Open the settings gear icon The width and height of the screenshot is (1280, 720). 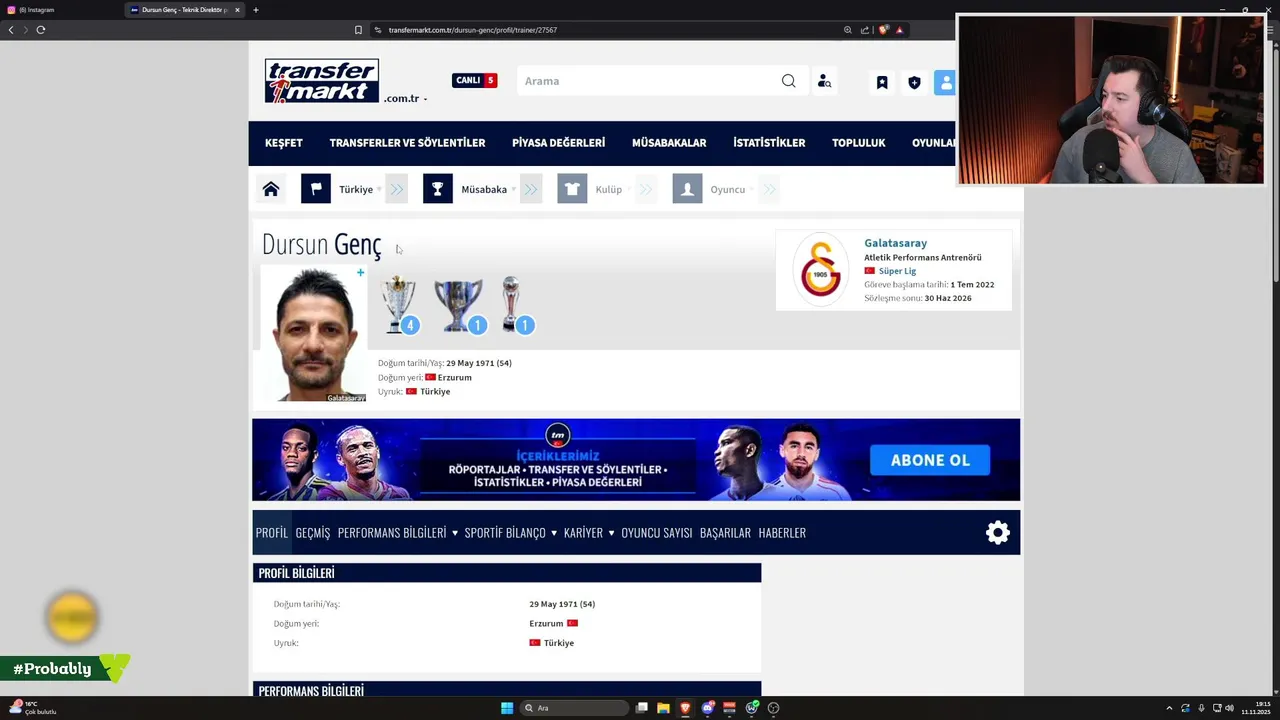998,533
